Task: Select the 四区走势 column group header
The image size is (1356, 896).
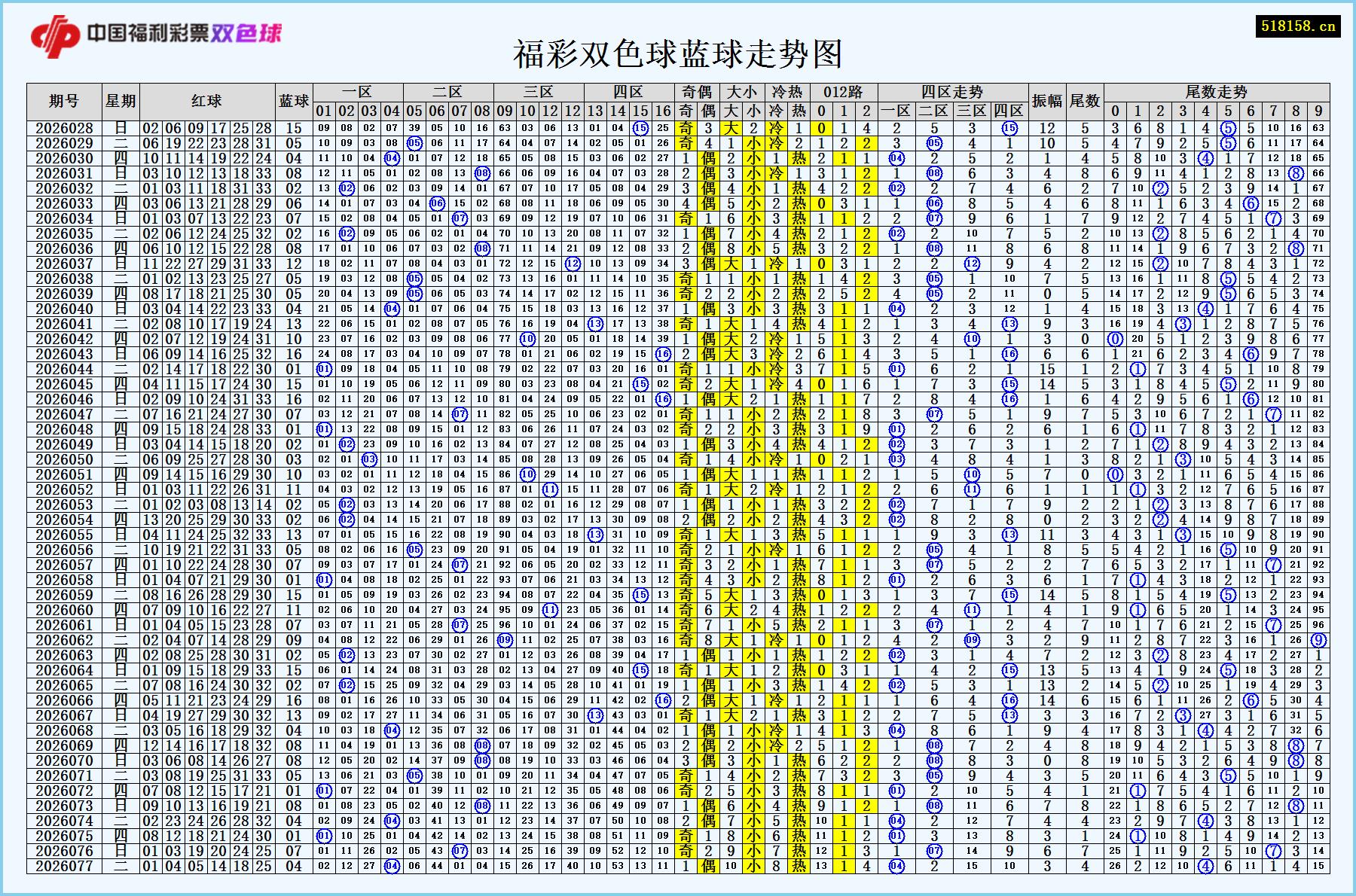Action: click(x=953, y=92)
